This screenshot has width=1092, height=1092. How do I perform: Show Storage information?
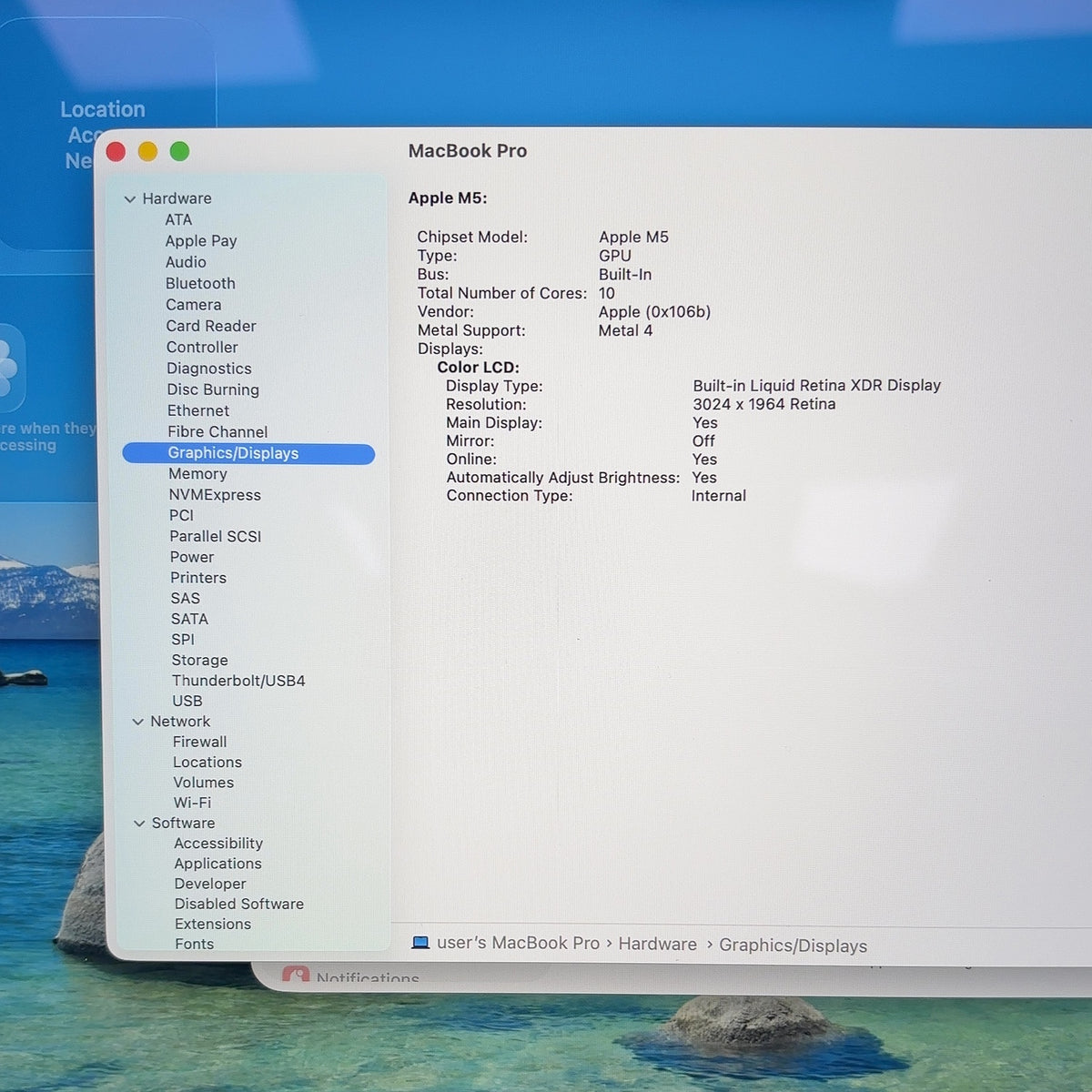199,661
